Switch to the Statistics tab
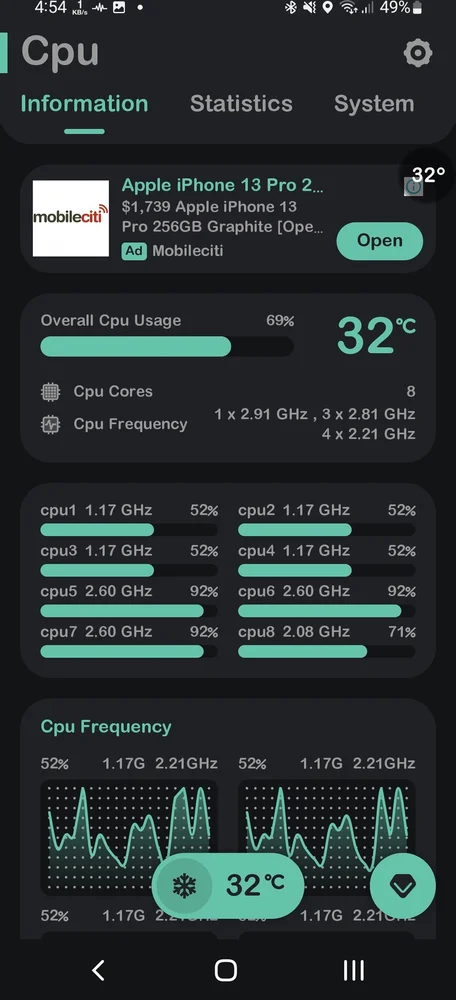 tap(241, 103)
